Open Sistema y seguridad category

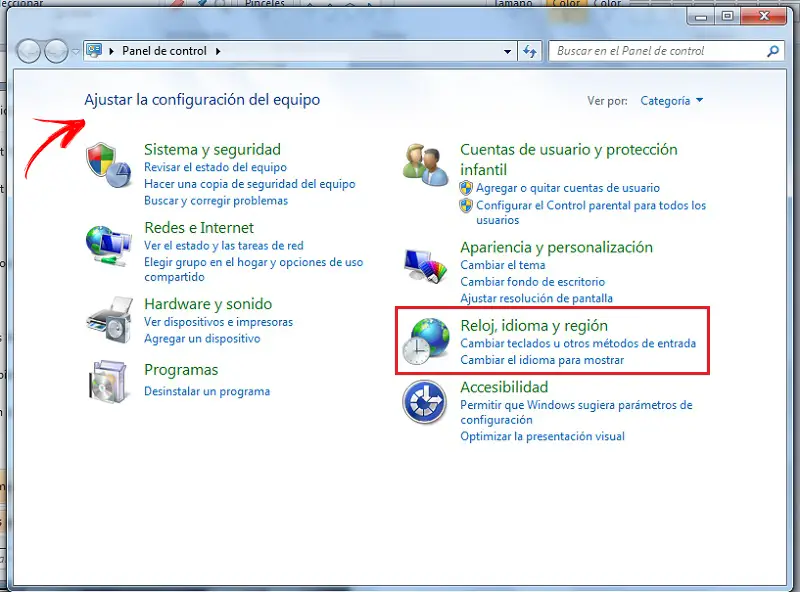[212, 150]
